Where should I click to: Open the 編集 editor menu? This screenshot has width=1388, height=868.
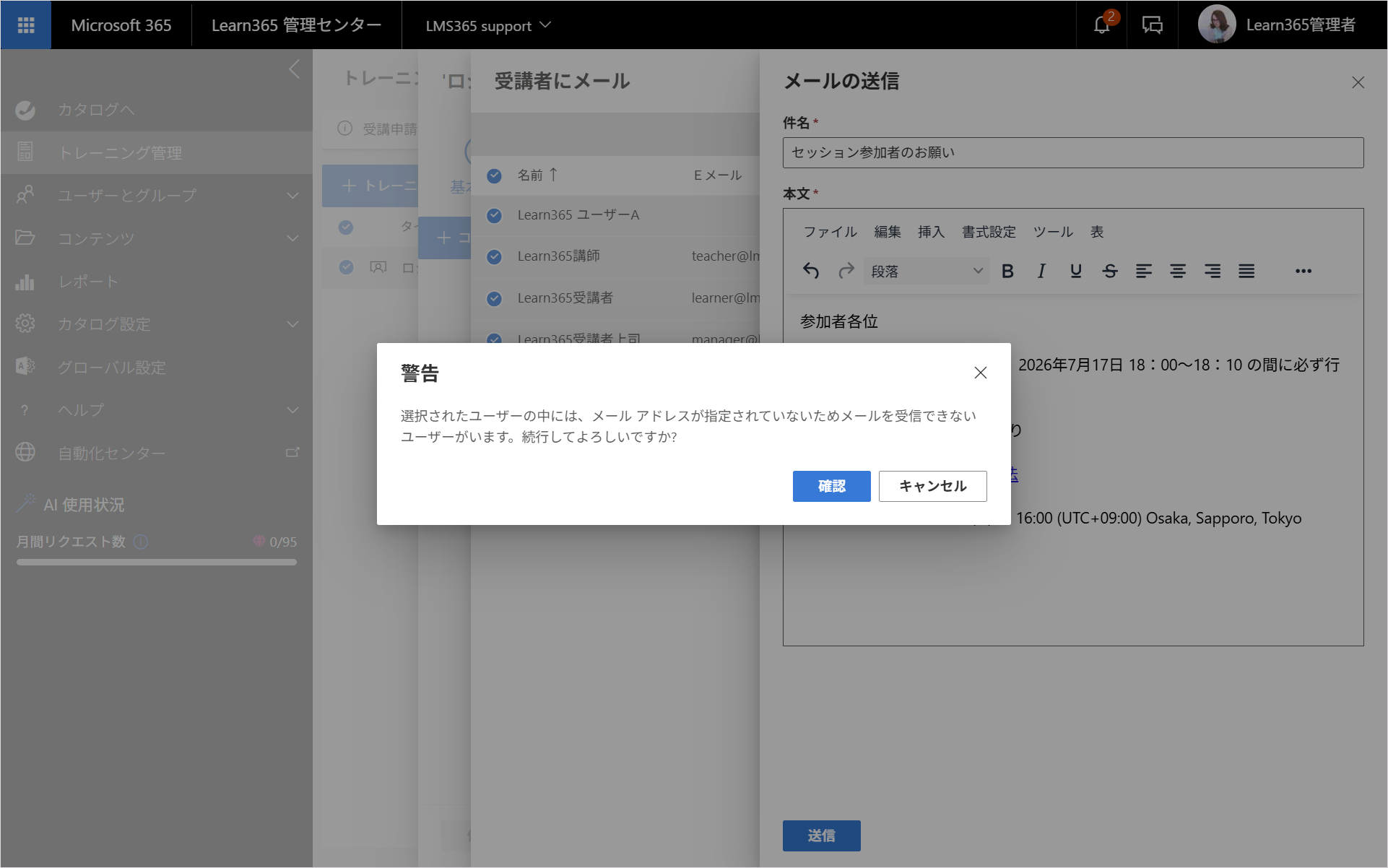[888, 232]
